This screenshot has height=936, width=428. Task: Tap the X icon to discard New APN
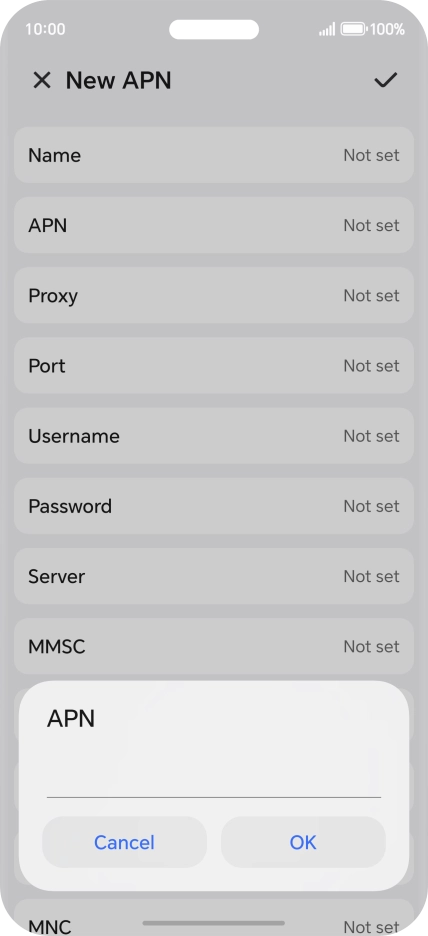(42, 80)
